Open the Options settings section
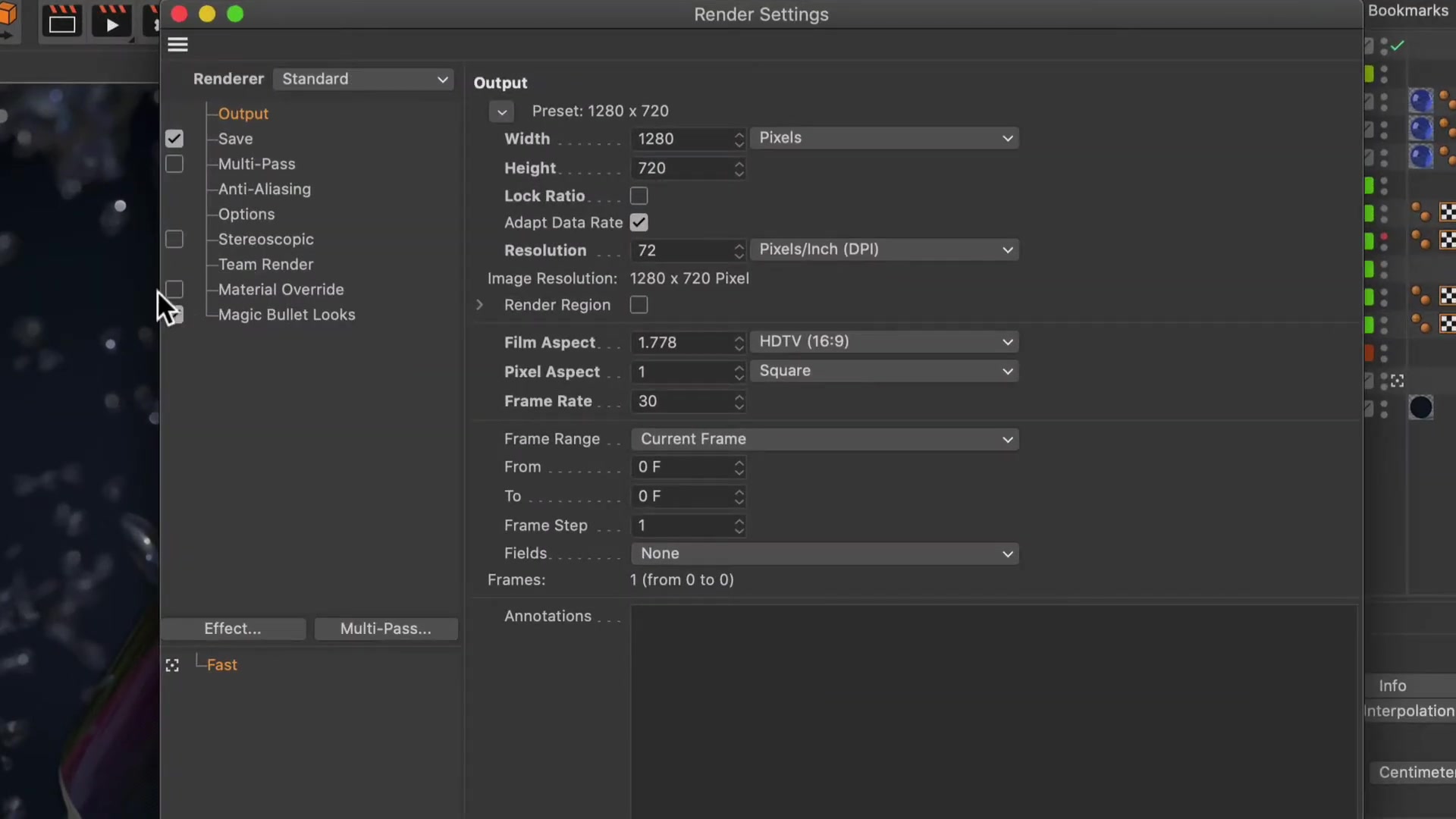 click(246, 215)
